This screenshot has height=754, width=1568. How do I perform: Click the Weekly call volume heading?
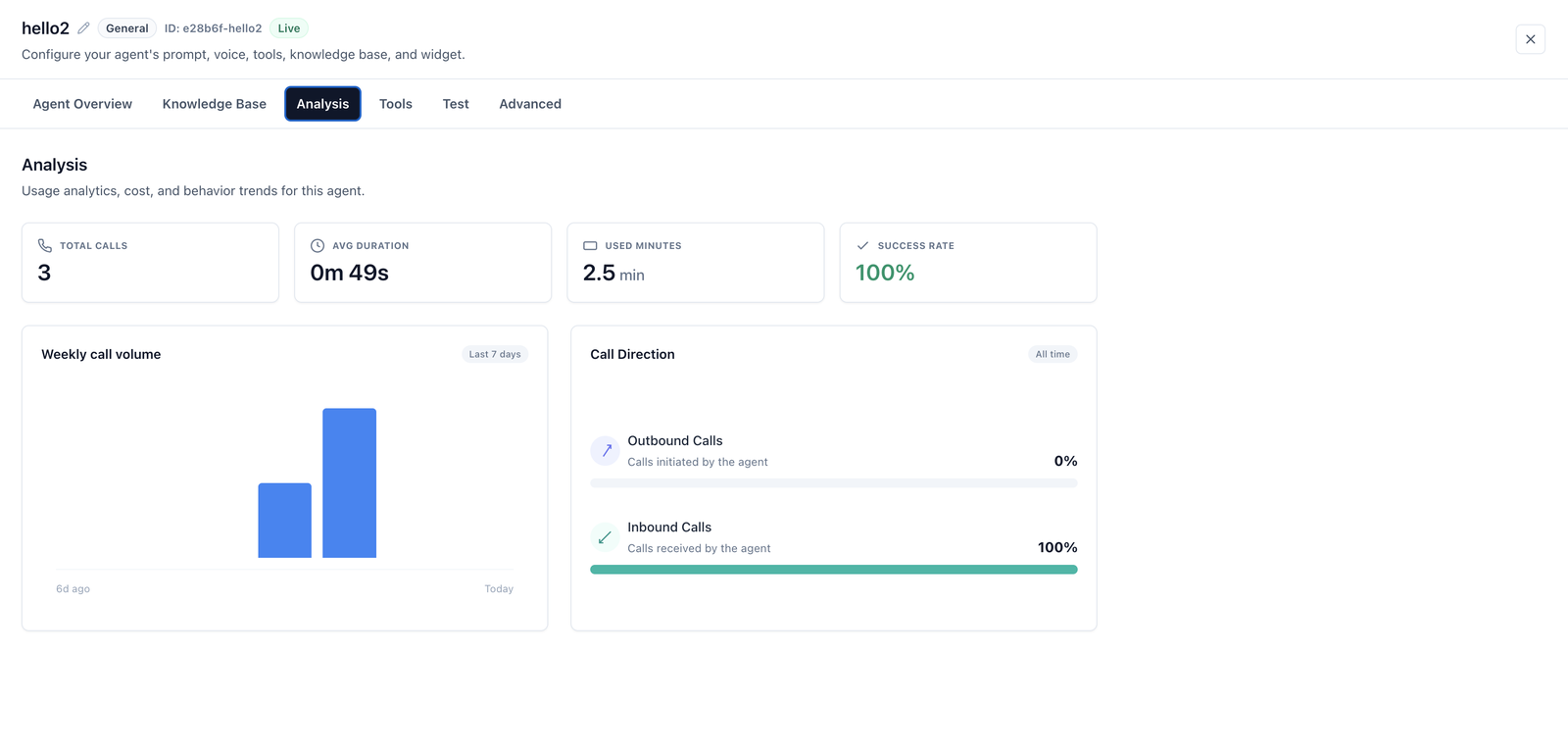pos(101,354)
